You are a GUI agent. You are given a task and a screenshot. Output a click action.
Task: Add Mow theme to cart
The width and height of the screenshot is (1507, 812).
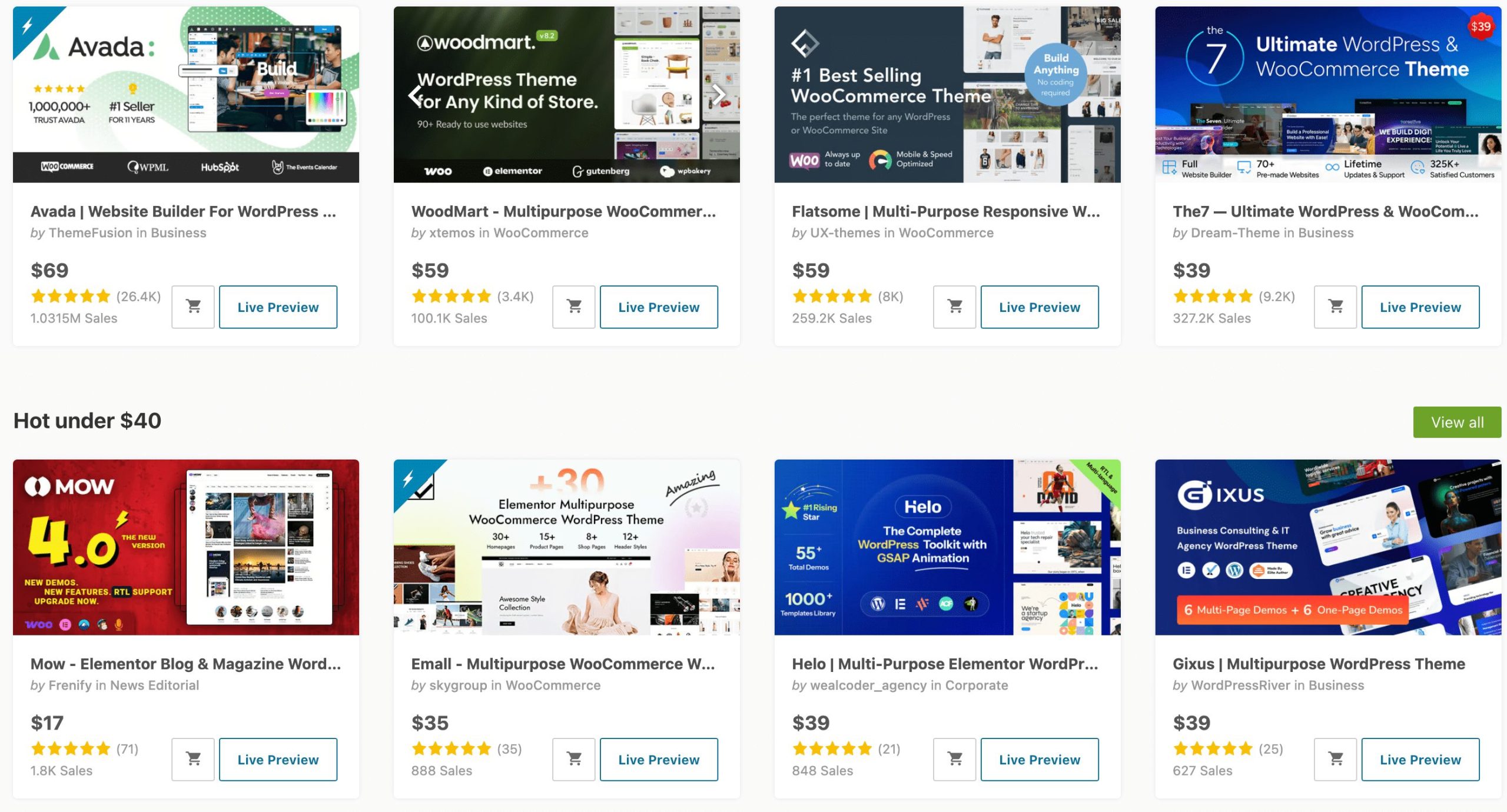(193, 759)
